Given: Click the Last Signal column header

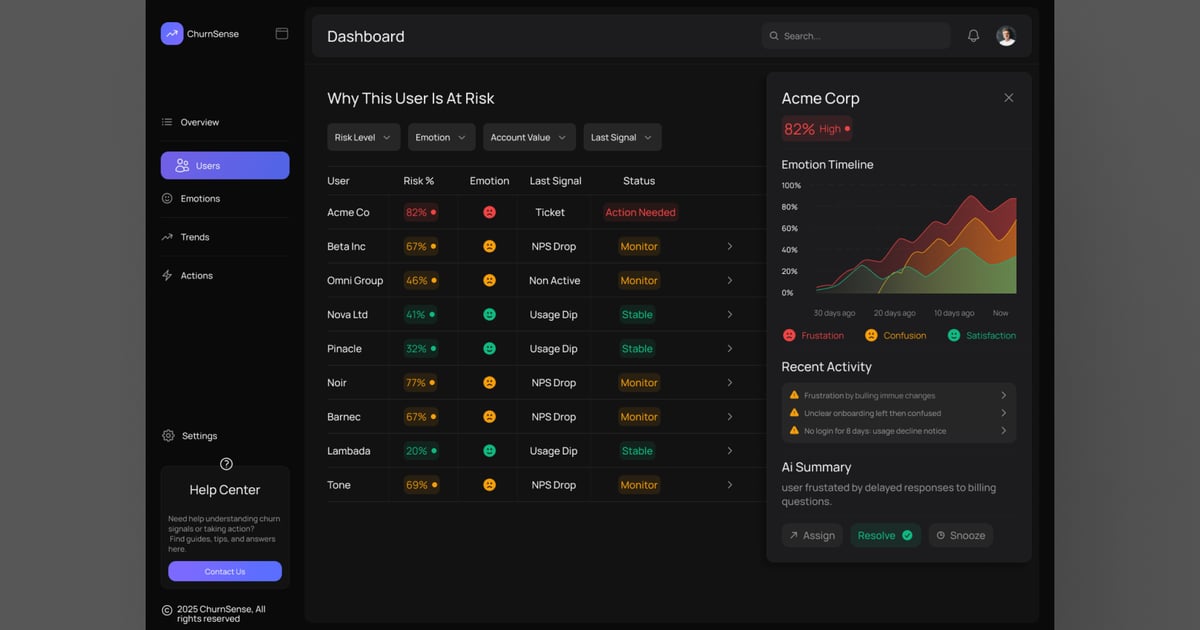Looking at the screenshot, I should pyautogui.click(x=556, y=181).
